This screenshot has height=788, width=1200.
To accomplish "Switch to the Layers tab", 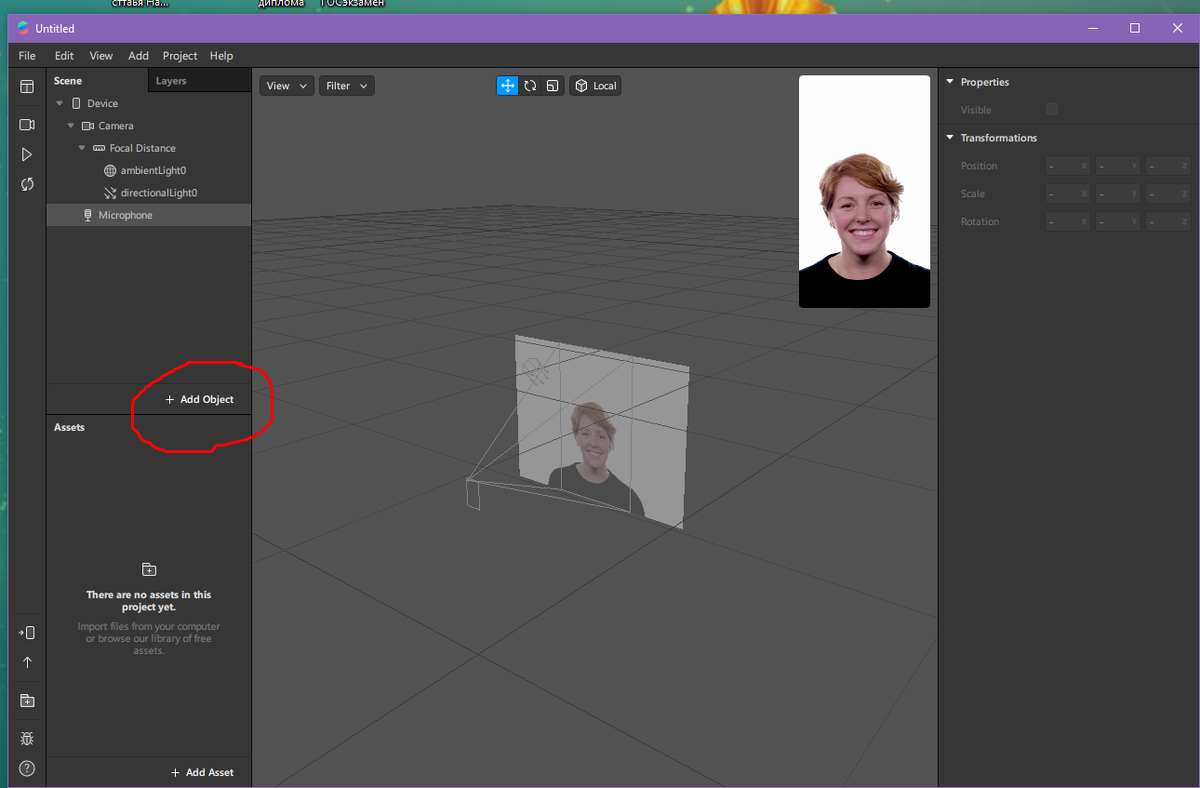I will coord(199,81).
